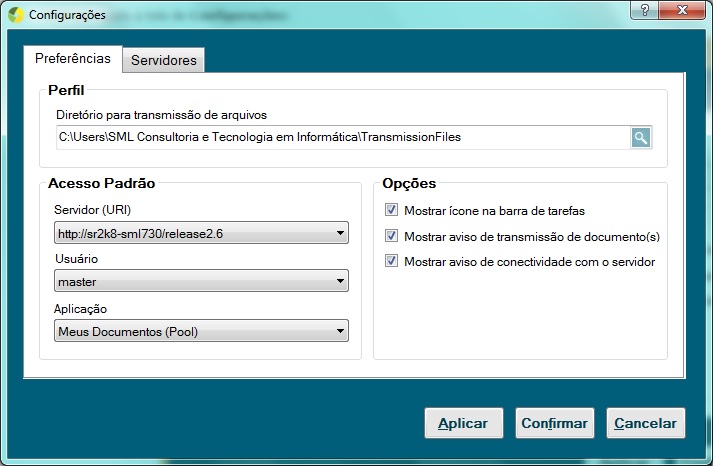713x466 pixels.
Task: Open the Aplicação dropdown Meus Documentos (Pool)
Action: pyautogui.click(x=201, y=331)
